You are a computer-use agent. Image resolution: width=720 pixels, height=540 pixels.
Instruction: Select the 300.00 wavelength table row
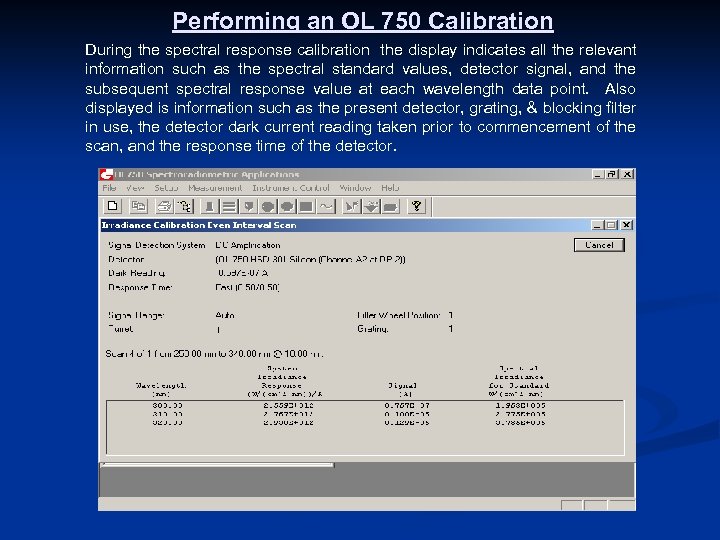point(365,405)
